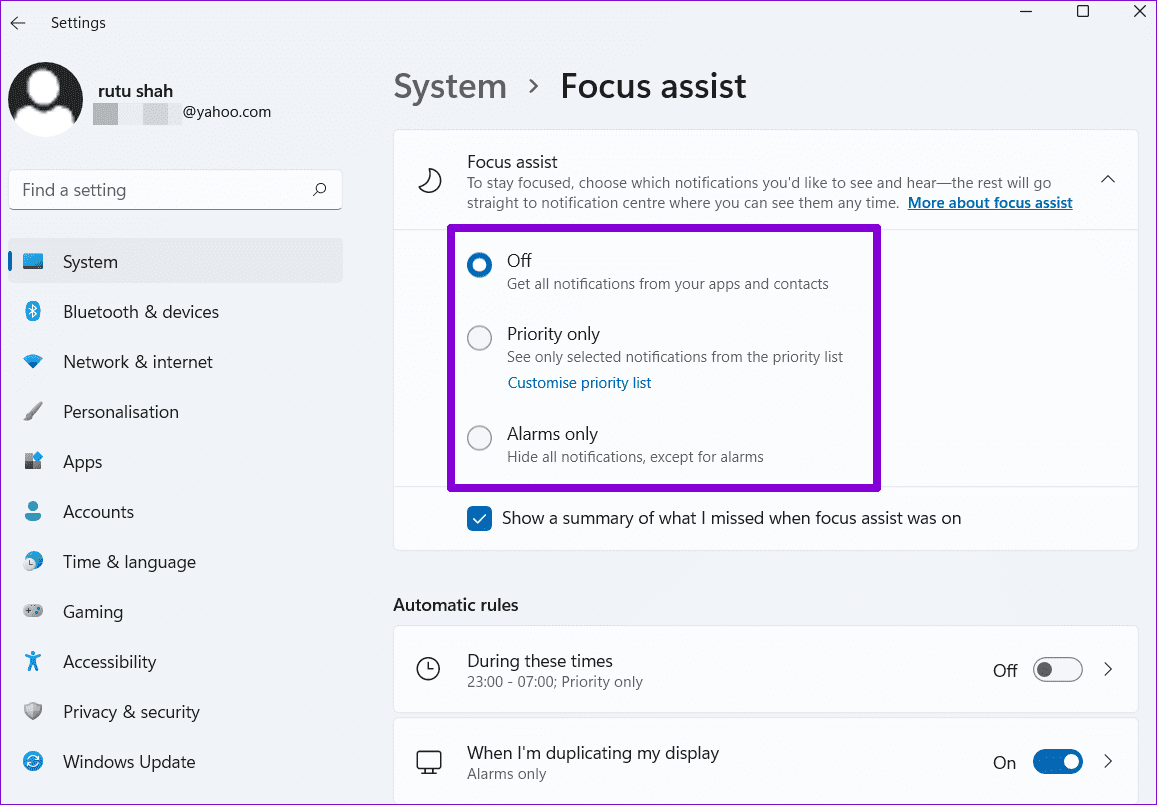The height and width of the screenshot is (805, 1157).
Task: Select the Priority only radio button
Action: coord(480,338)
